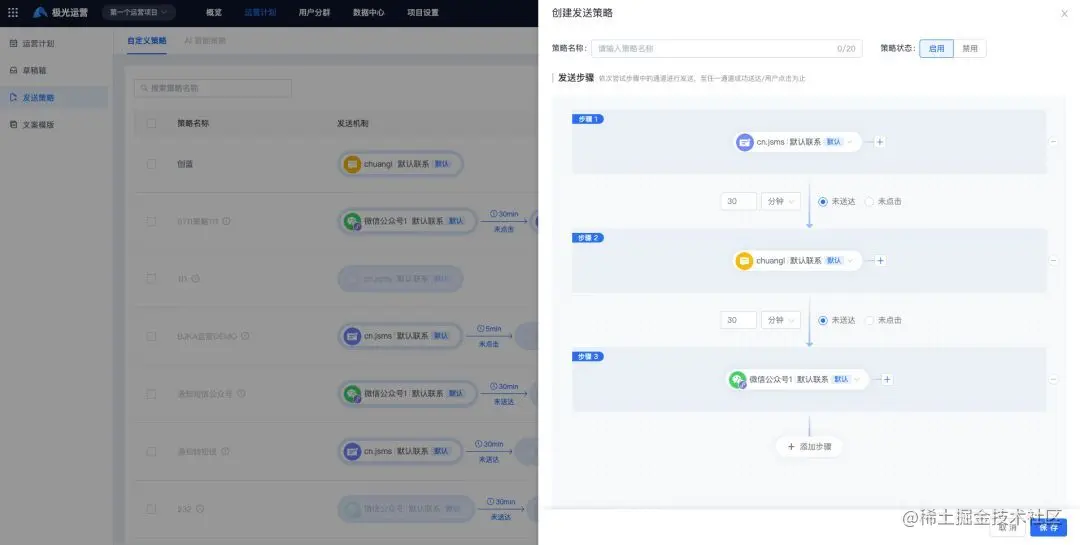Click the 5min delay label in BJKA运营DEMO row
The width and height of the screenshot is (1080, 545).
point(490,329)
